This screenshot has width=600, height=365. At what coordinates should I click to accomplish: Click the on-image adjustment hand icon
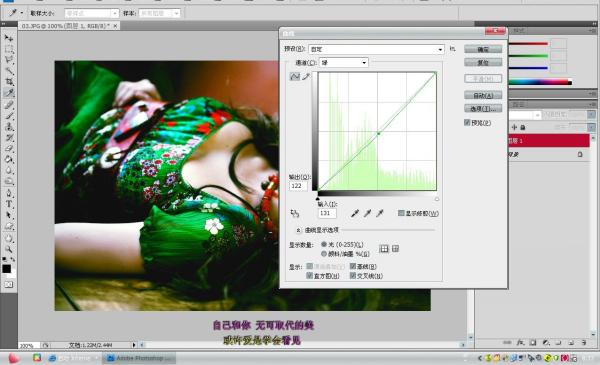[295, 213]
